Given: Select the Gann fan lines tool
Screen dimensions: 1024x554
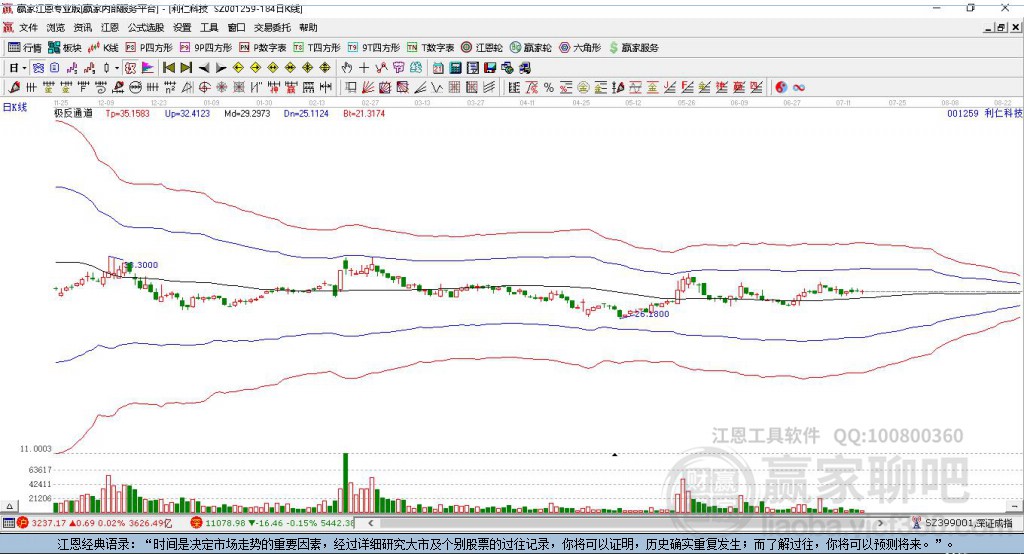Looking at the screenshot, I should (x=368, y=88).
